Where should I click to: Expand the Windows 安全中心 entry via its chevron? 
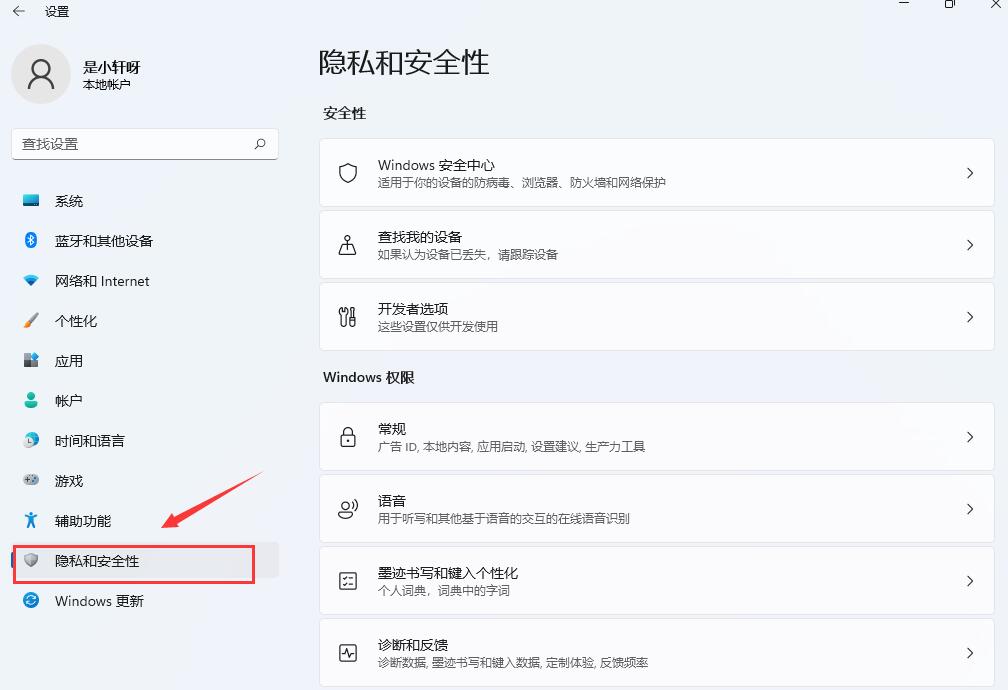click(969, 172)
